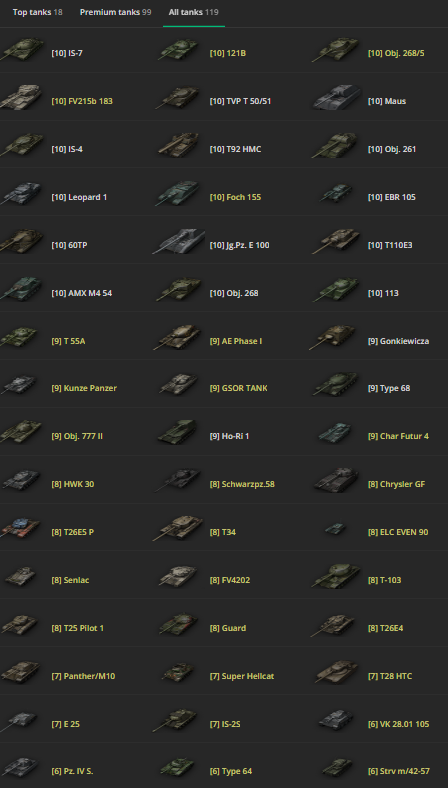Open the Gonkiewicza tank link
The height and width of the screenshot is (788, 448).
tap(398, 341)
